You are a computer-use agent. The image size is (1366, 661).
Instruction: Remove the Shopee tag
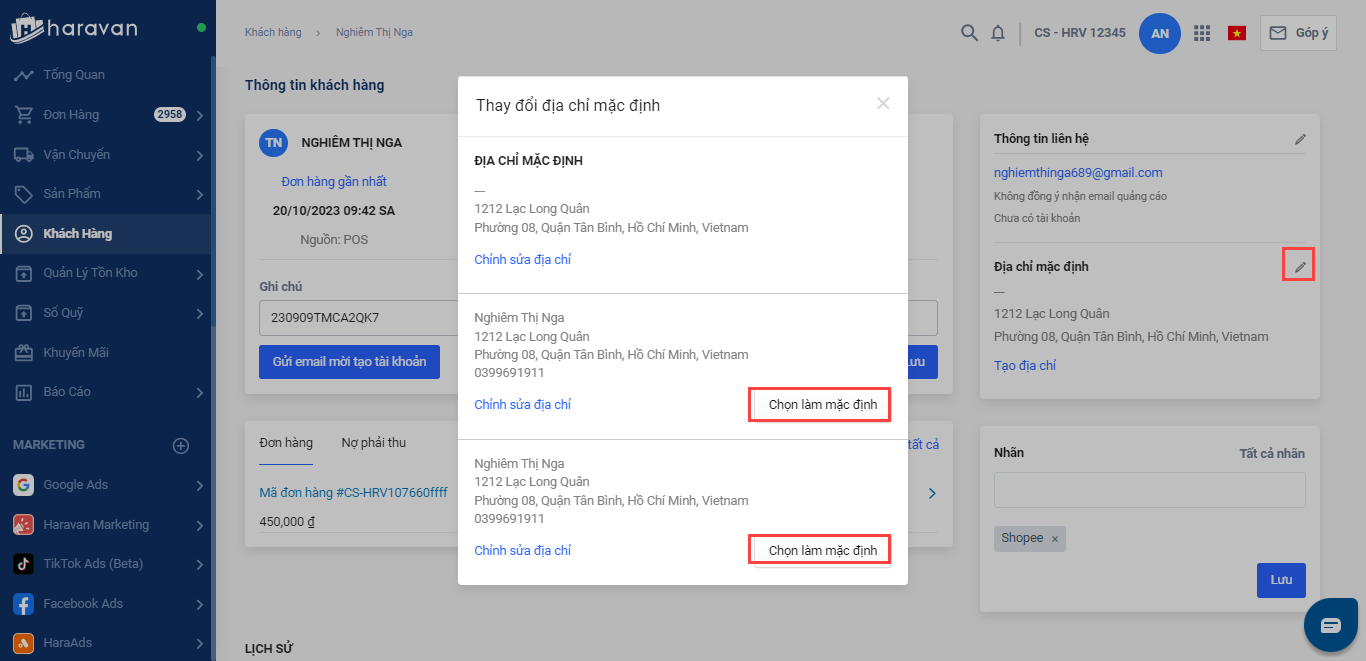[1054, 539]
